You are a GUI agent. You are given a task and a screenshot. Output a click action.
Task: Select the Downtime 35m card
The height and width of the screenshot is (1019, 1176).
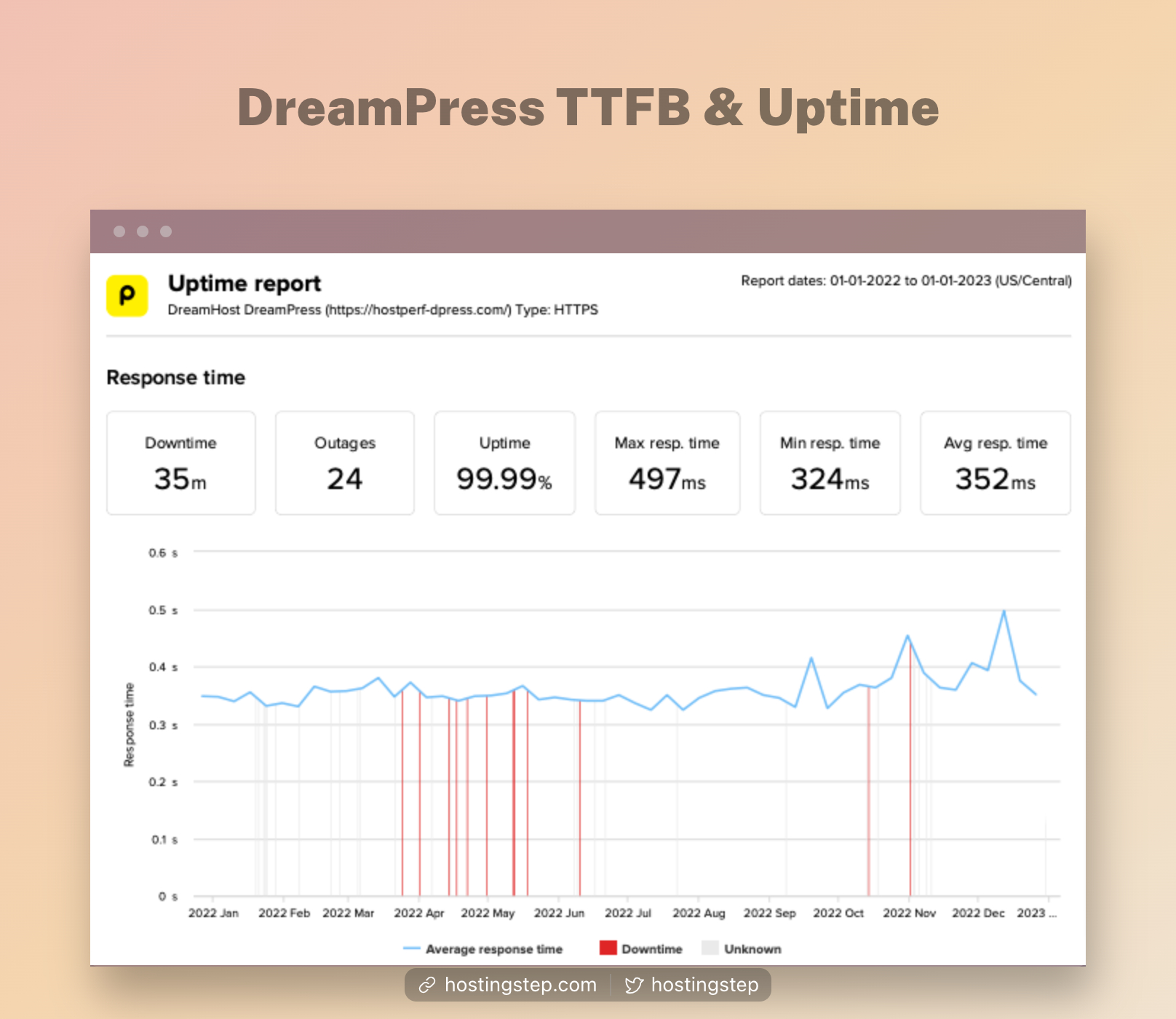pos(181,463)
